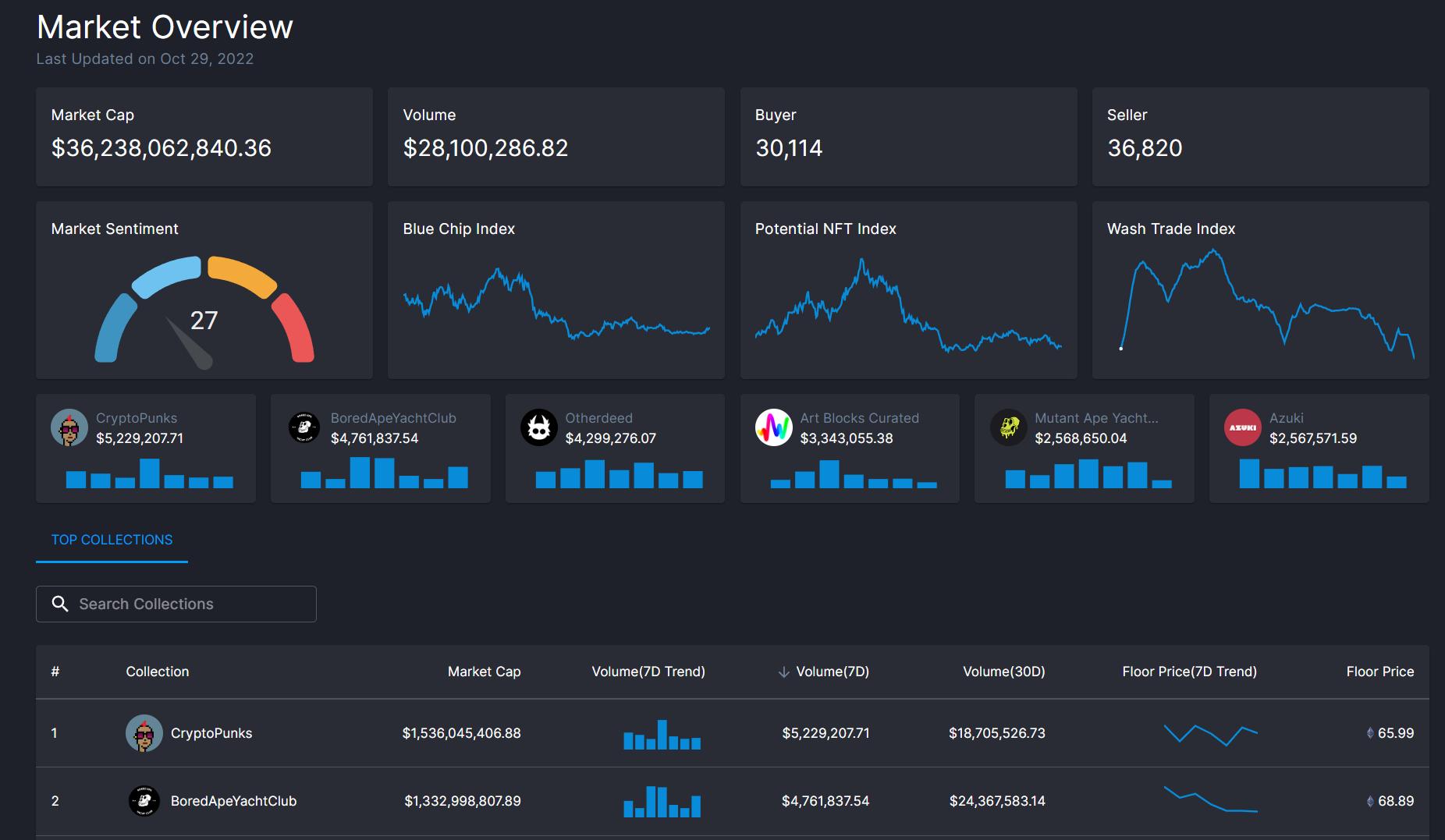1445x840 pixels.
Task: Sort table by Floor Price header
Action: tap(1379, 672)
